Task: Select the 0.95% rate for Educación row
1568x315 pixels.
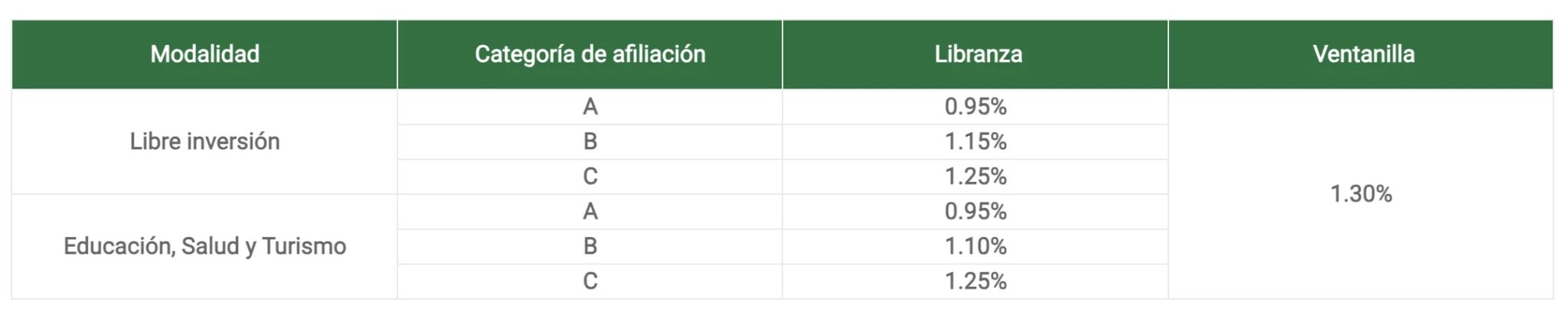Action: tap(975, 212)
